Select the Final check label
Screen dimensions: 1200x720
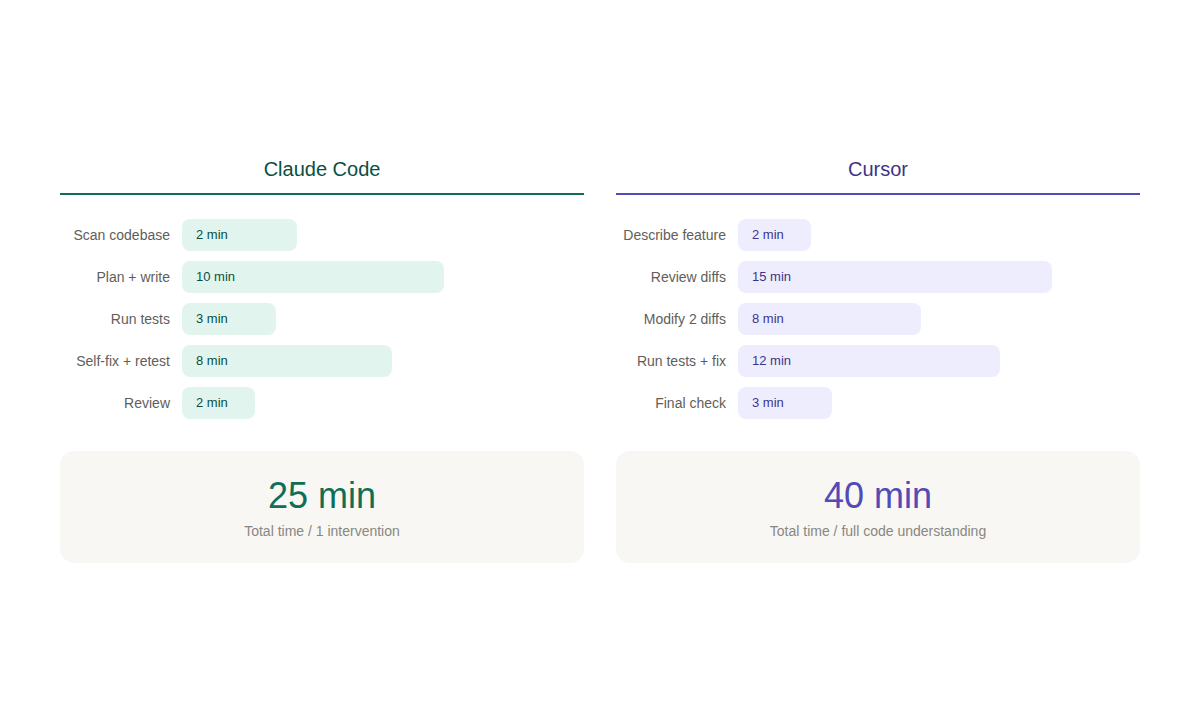pyautogui.click(x=691, y=403)
